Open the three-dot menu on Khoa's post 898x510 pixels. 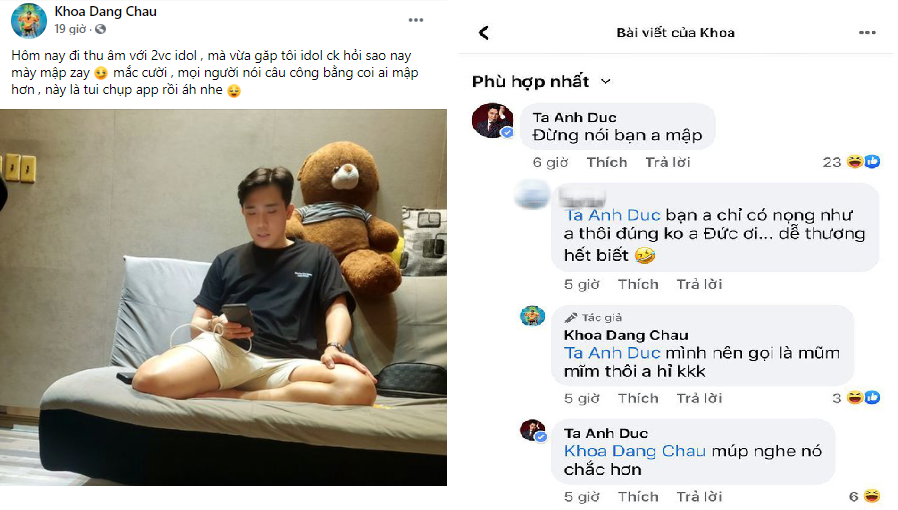(416, 20)
